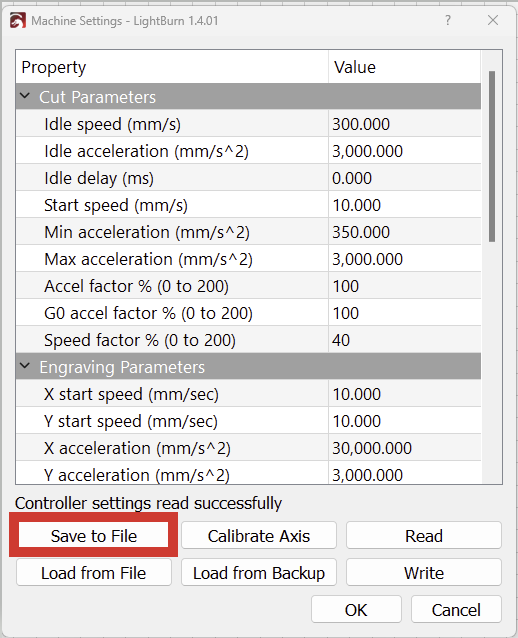The width and height of the screenshot is (518, 638).
Task: Cancel the Machine Settings dialog
Action: [x=456, y=610]
